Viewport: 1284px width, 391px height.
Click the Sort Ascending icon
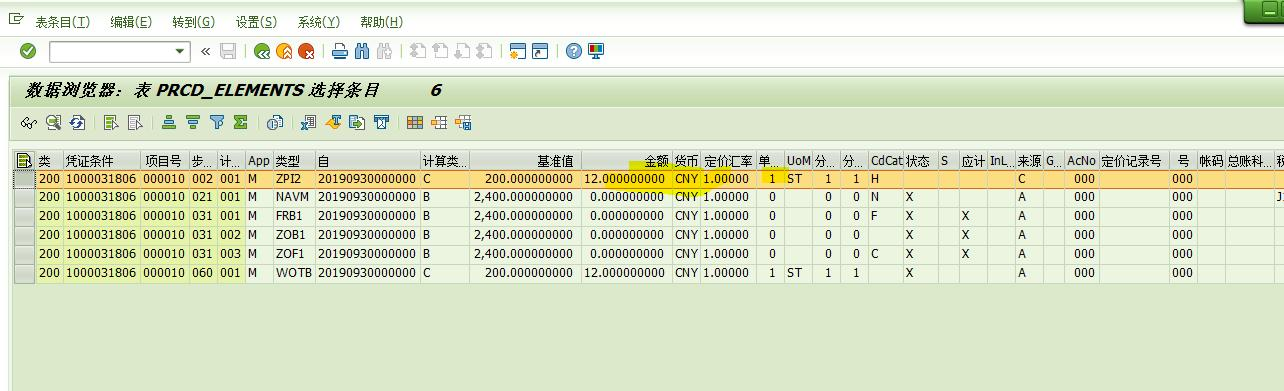[169, 122]
